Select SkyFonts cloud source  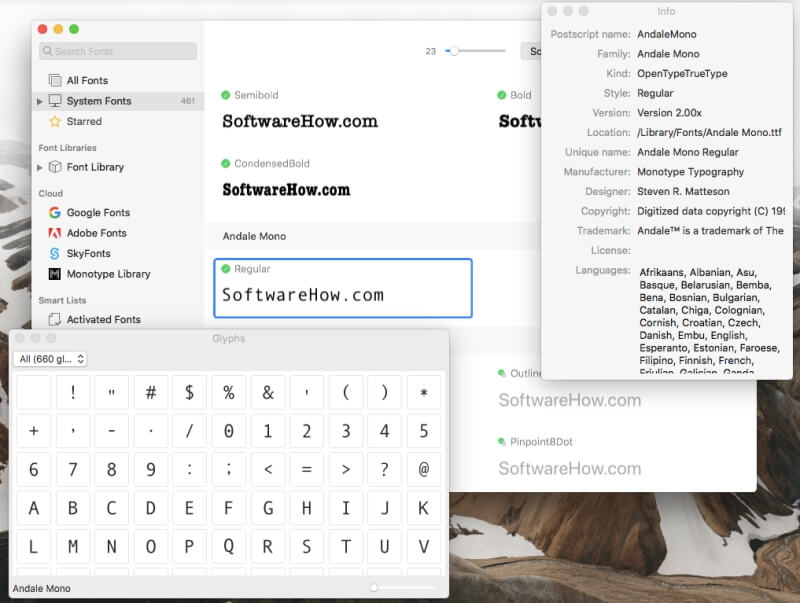tap(88, 254)
